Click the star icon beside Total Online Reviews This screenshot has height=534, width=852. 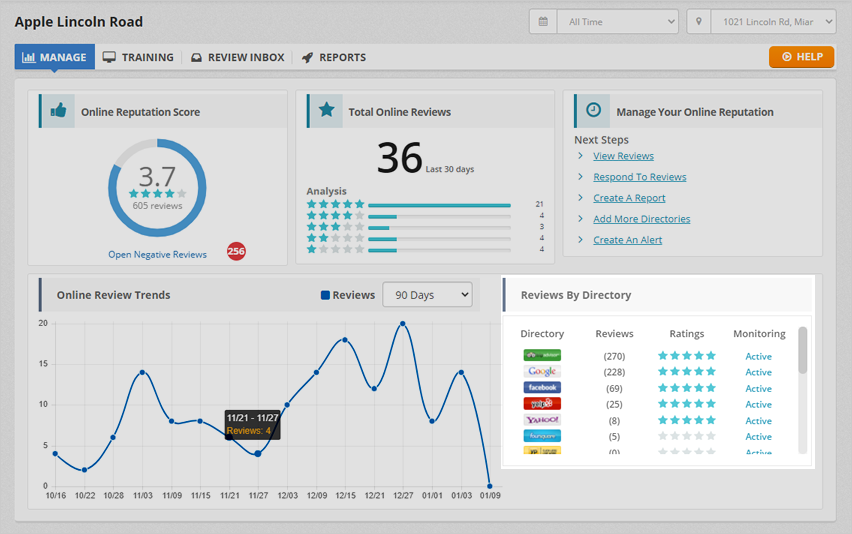point(326,111)
